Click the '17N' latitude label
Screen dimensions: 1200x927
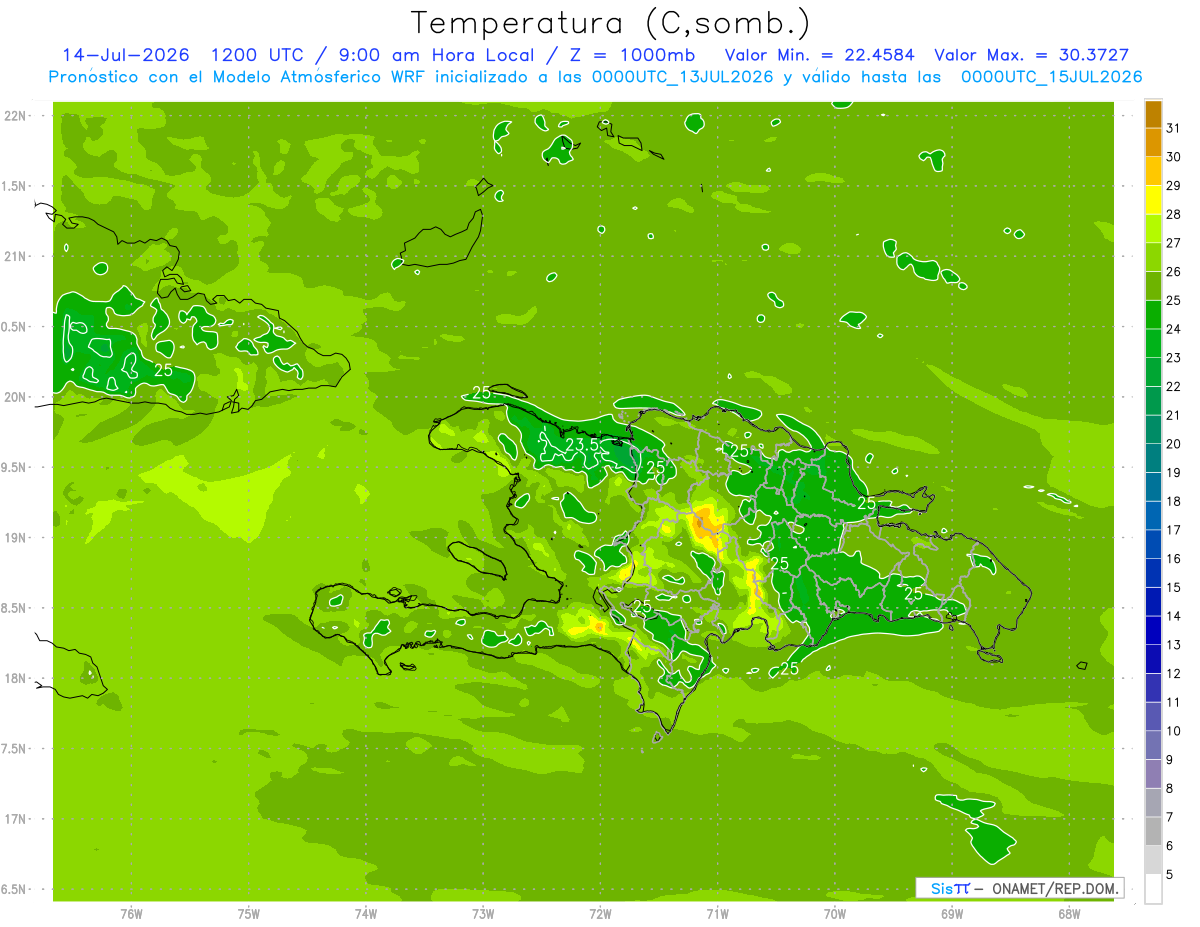pos(17,819)
